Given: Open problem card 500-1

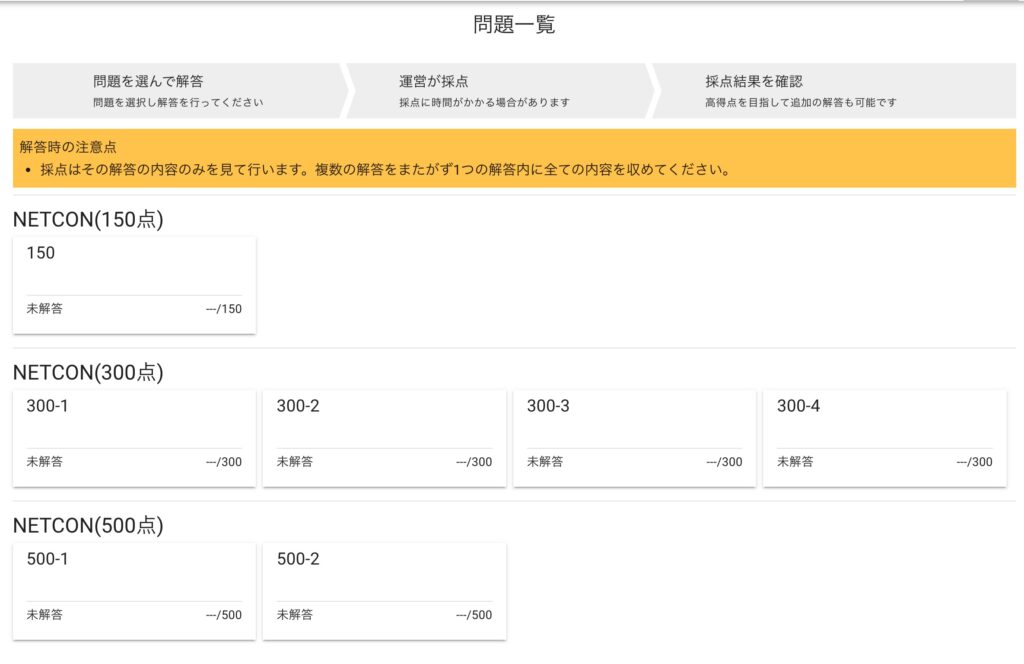Looking at the screenshot, I should coord(135,592).
